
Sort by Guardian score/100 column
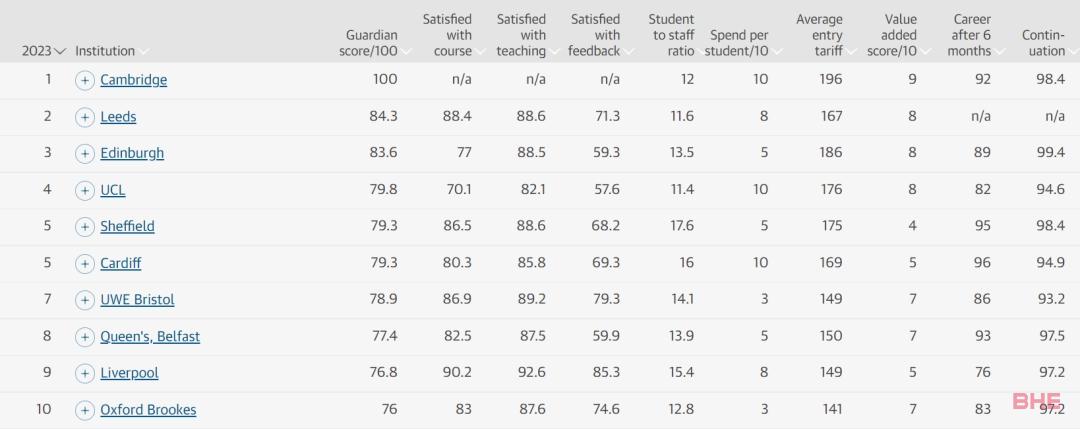[x=372, y=43]
